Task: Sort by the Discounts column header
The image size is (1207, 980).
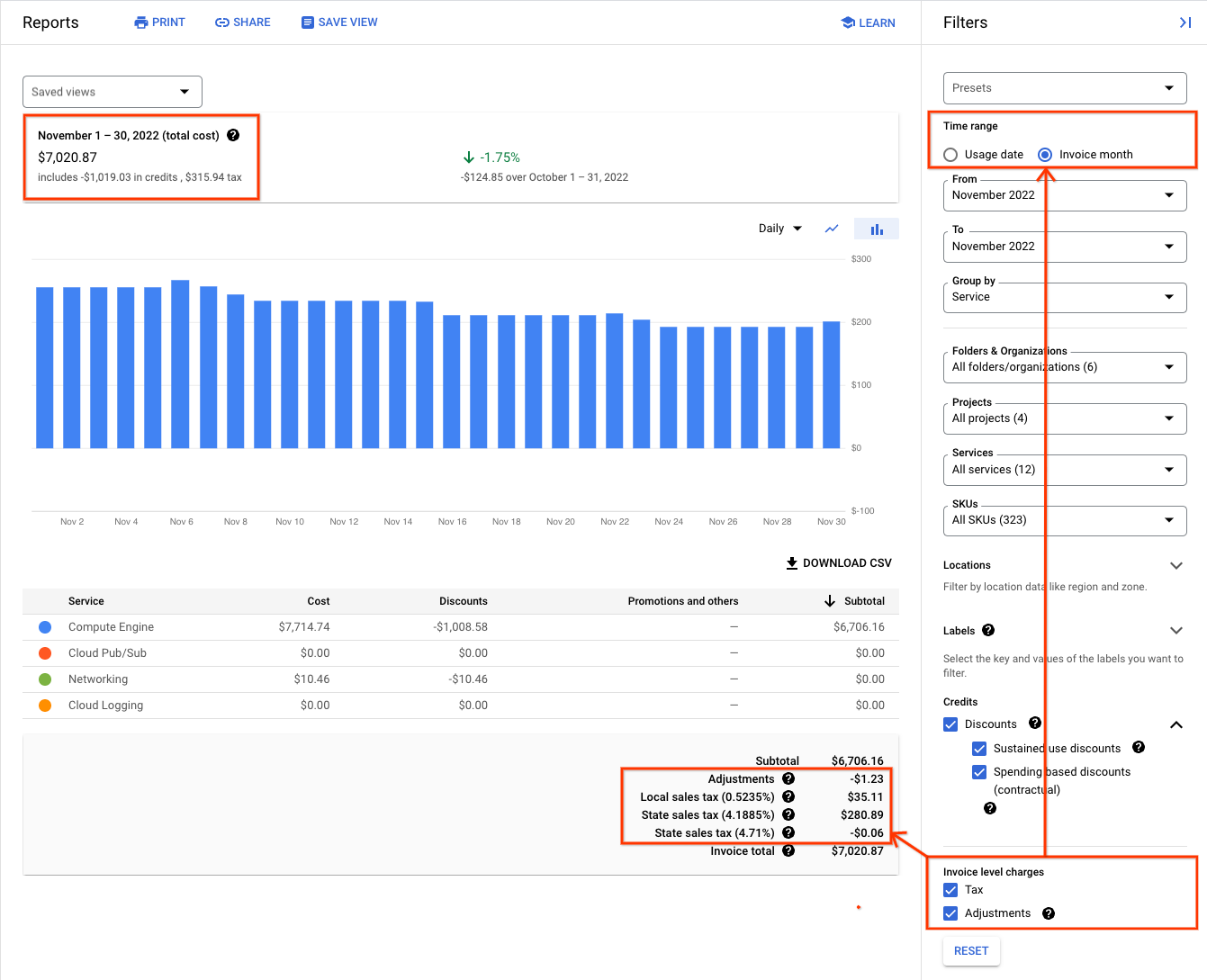Action: [464, 601]
